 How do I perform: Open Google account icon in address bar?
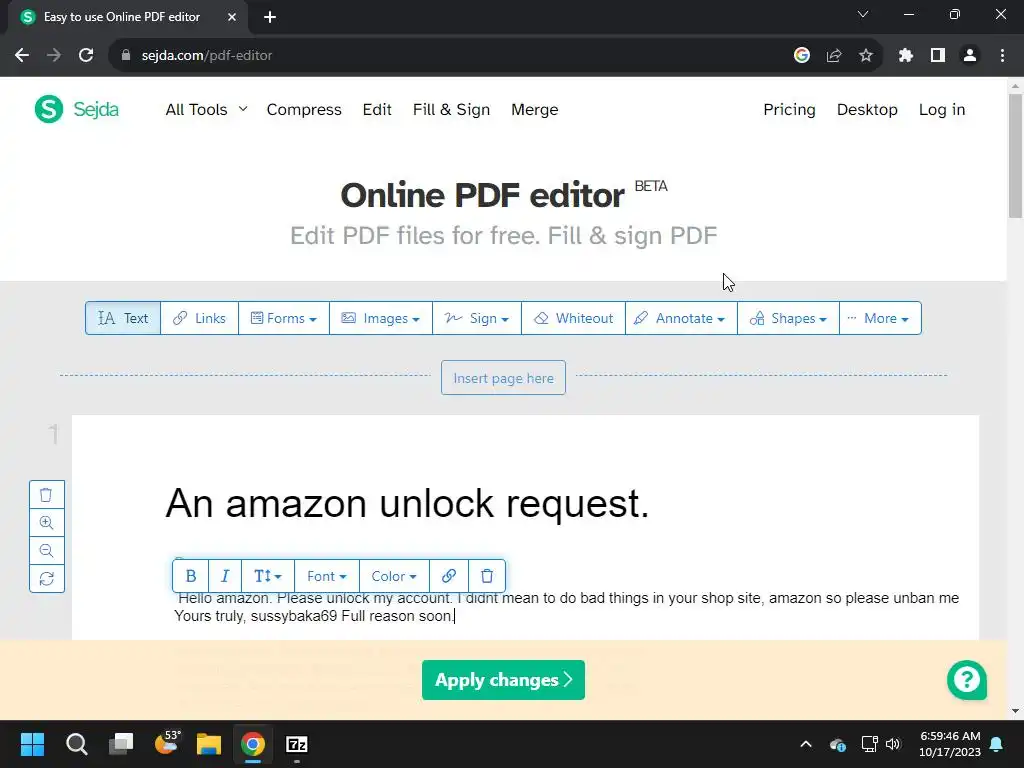801,56
